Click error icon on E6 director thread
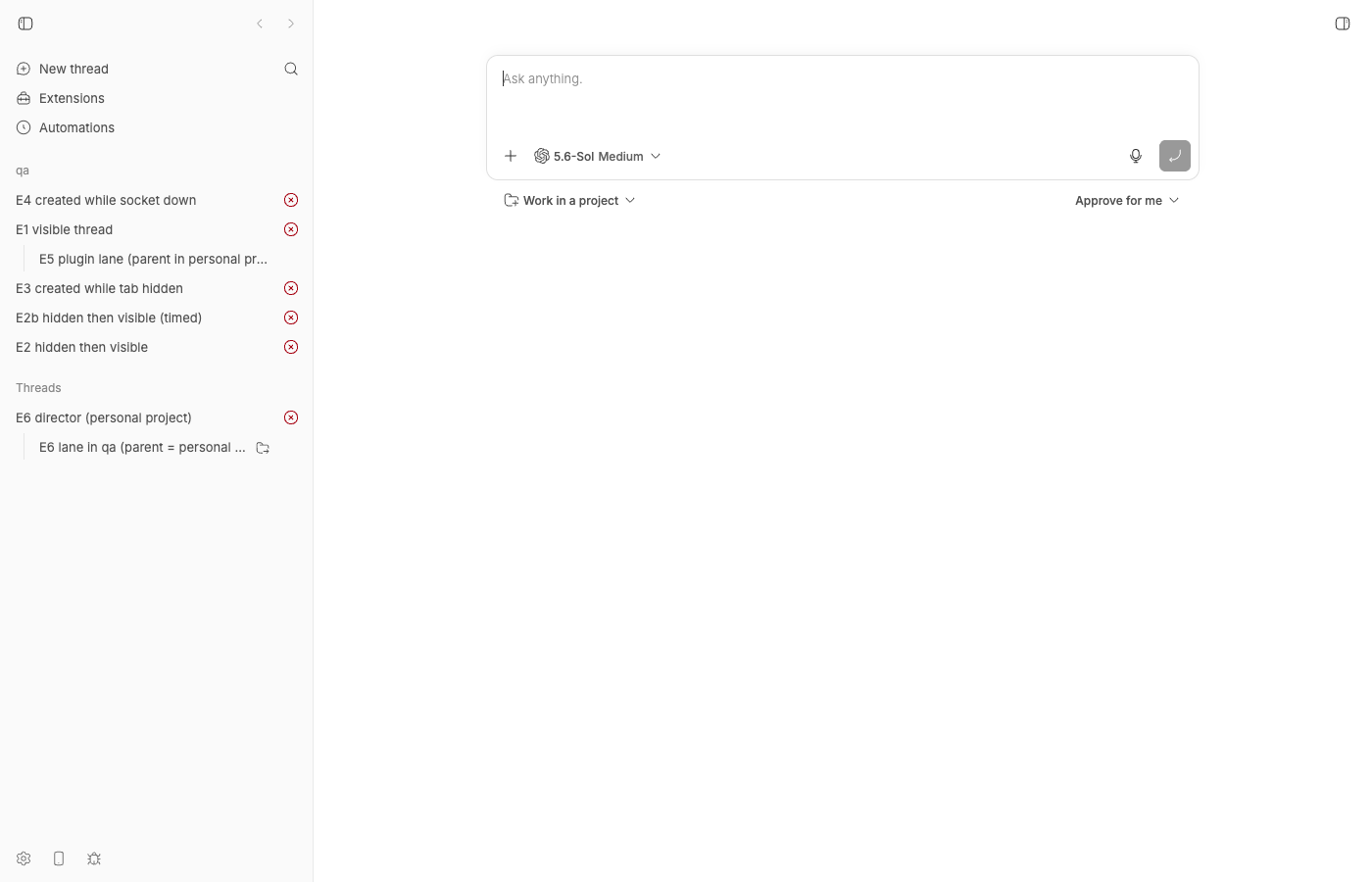The height and width of the screenshot is (882, 1372). [x=291, y=417]
